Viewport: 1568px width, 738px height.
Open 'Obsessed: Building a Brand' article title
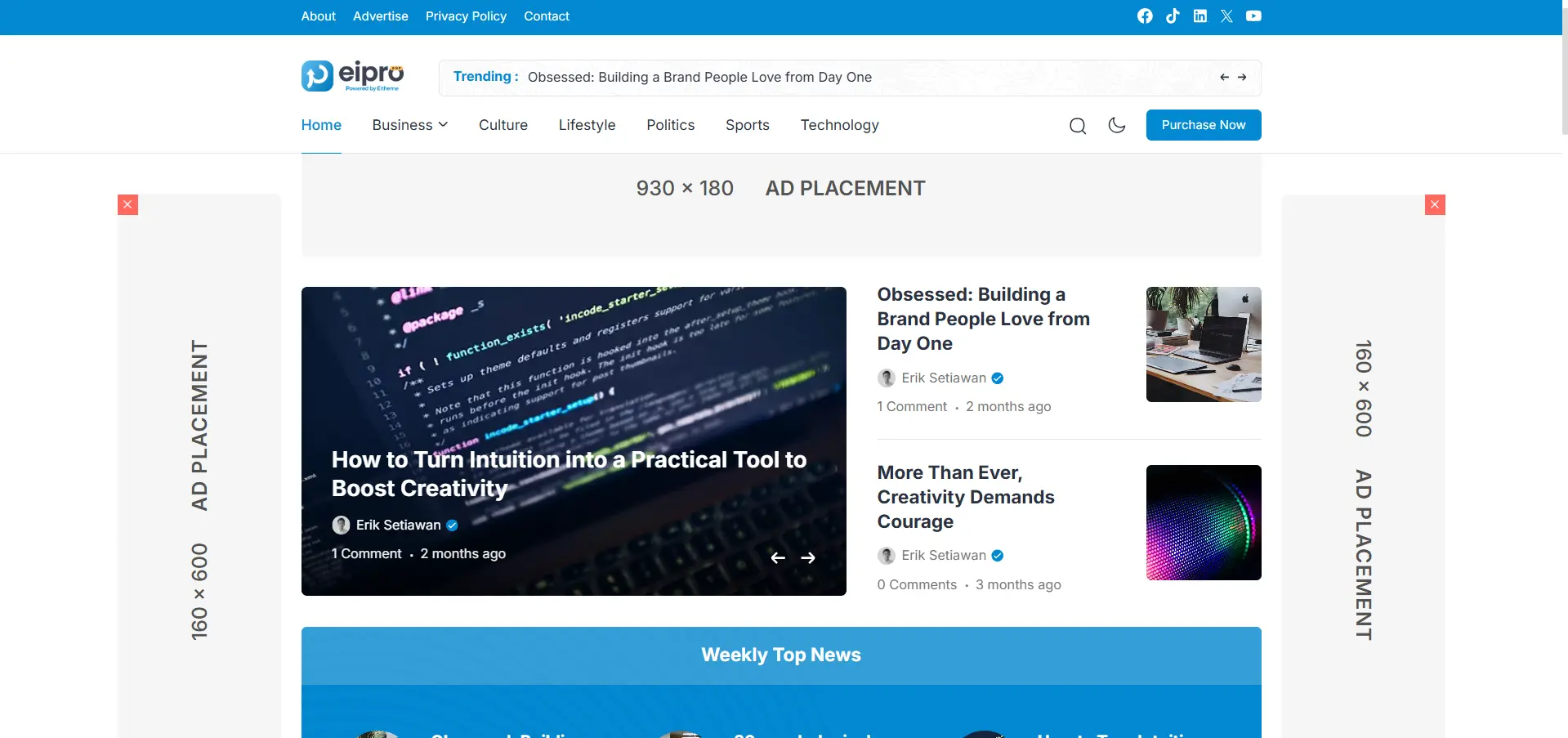[x=984, y=319]
